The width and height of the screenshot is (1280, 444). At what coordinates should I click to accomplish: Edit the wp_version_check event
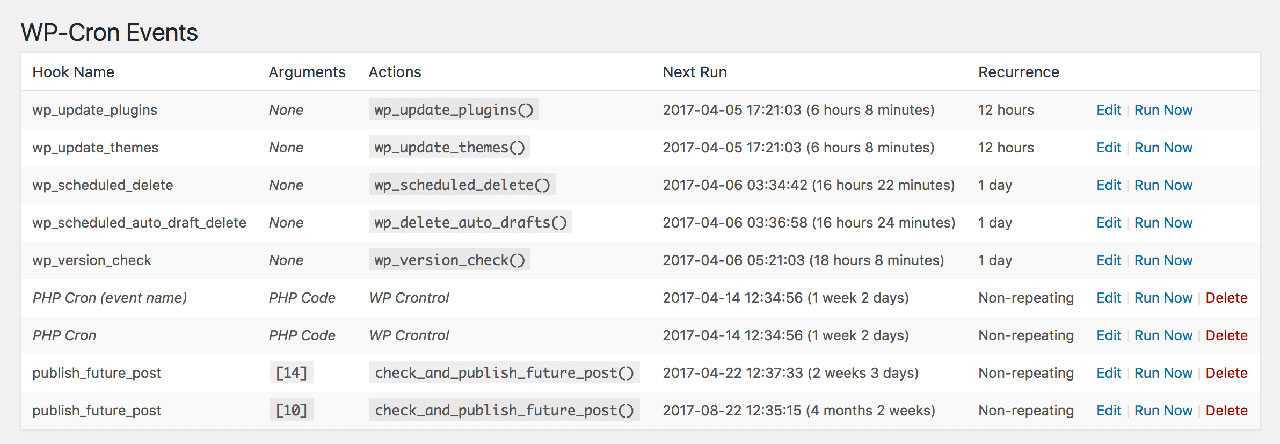pos(1108,260)
